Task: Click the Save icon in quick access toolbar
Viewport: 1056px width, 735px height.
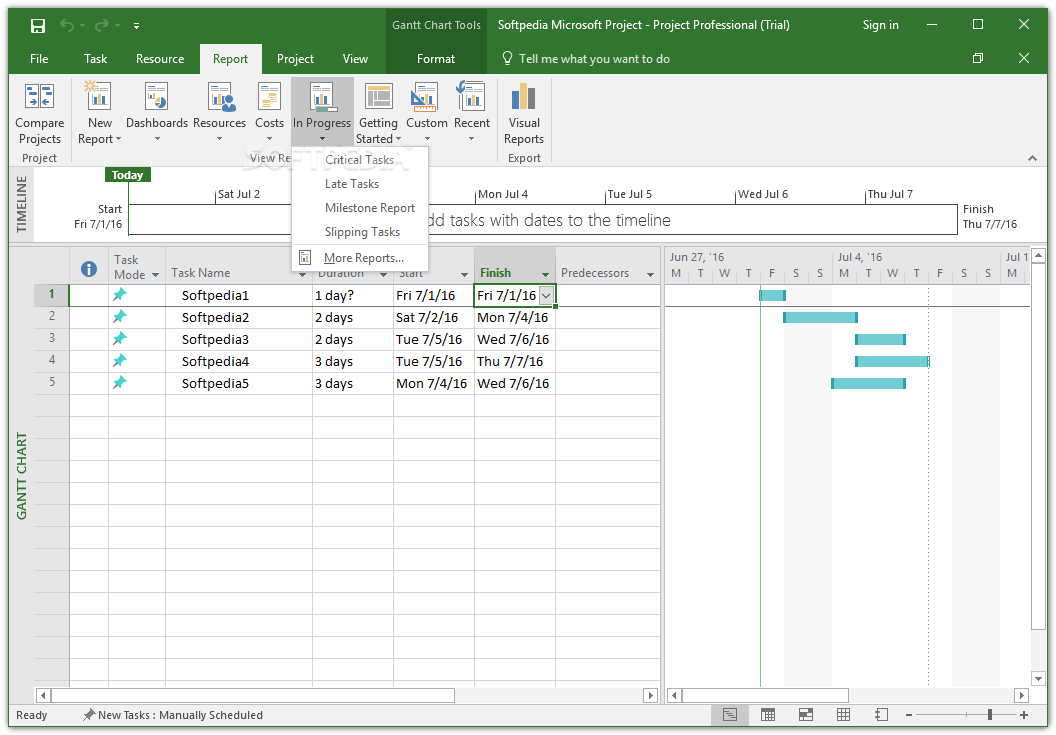Action: (x=38, y=26)
